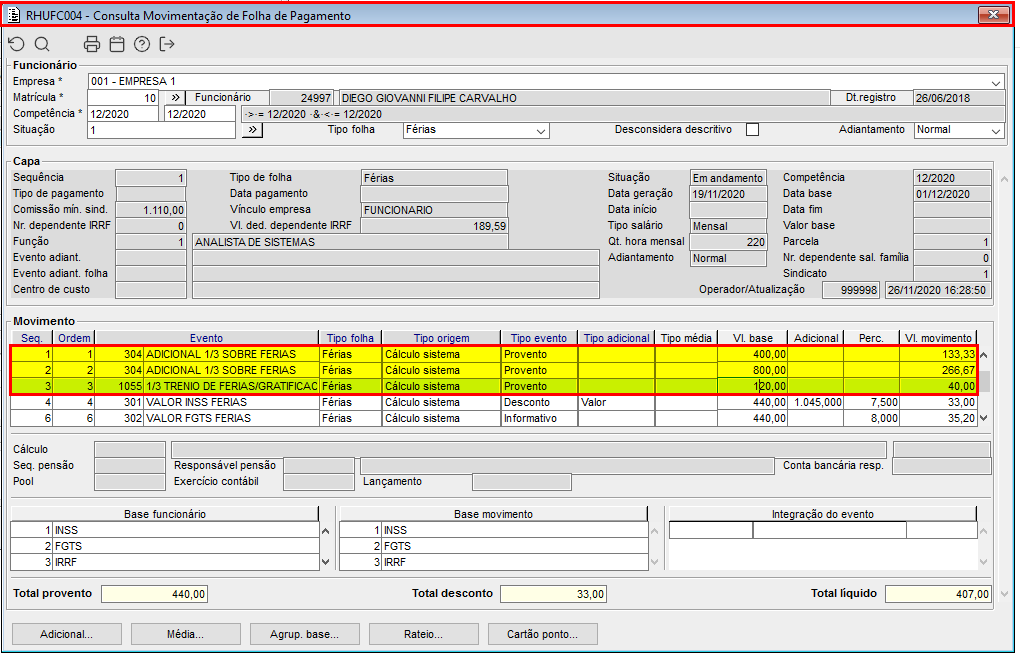Click the printer icon in toolbar
The width and height of the screenshot is (1020, 657).
coord(92,44)
